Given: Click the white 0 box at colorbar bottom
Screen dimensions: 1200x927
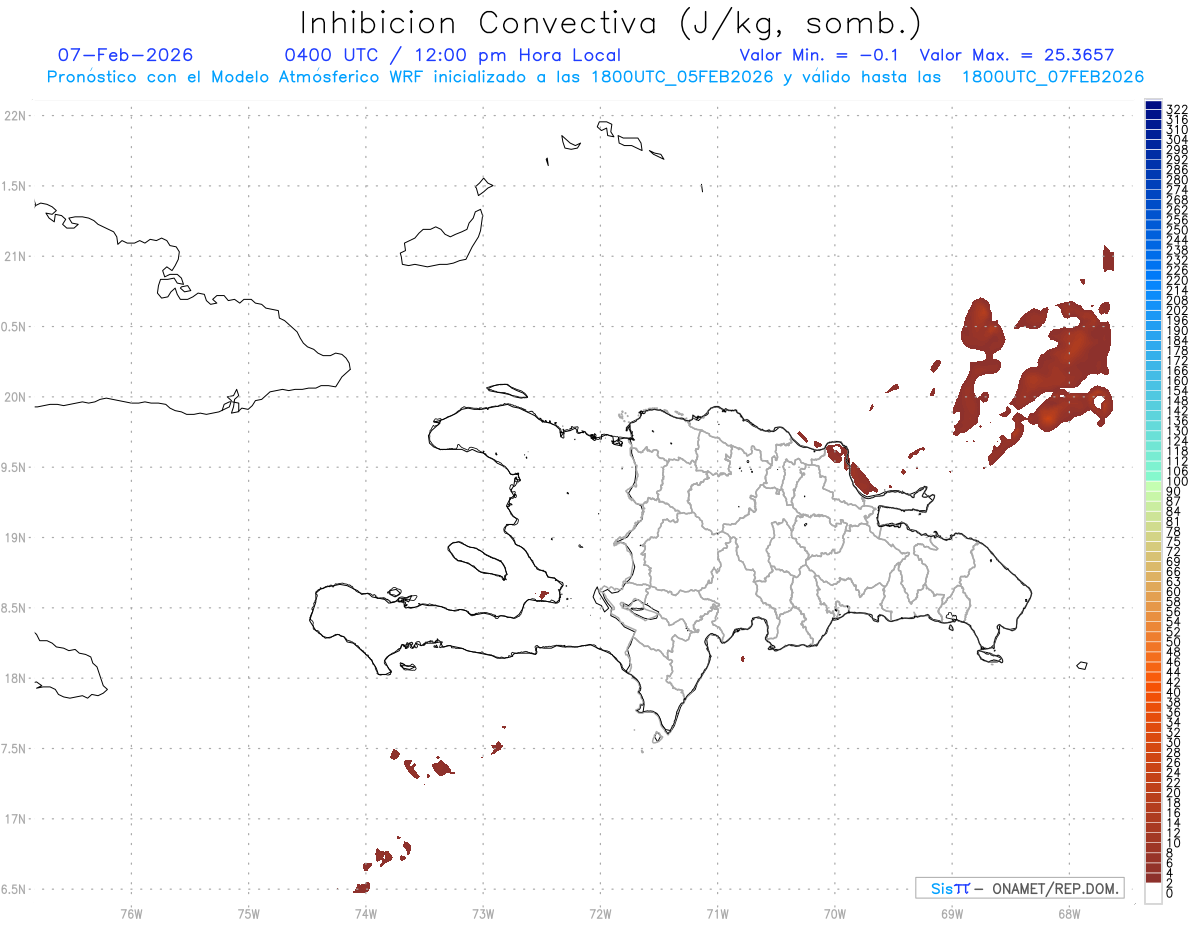Looking at the screenshot, I should click(1153, 893).
